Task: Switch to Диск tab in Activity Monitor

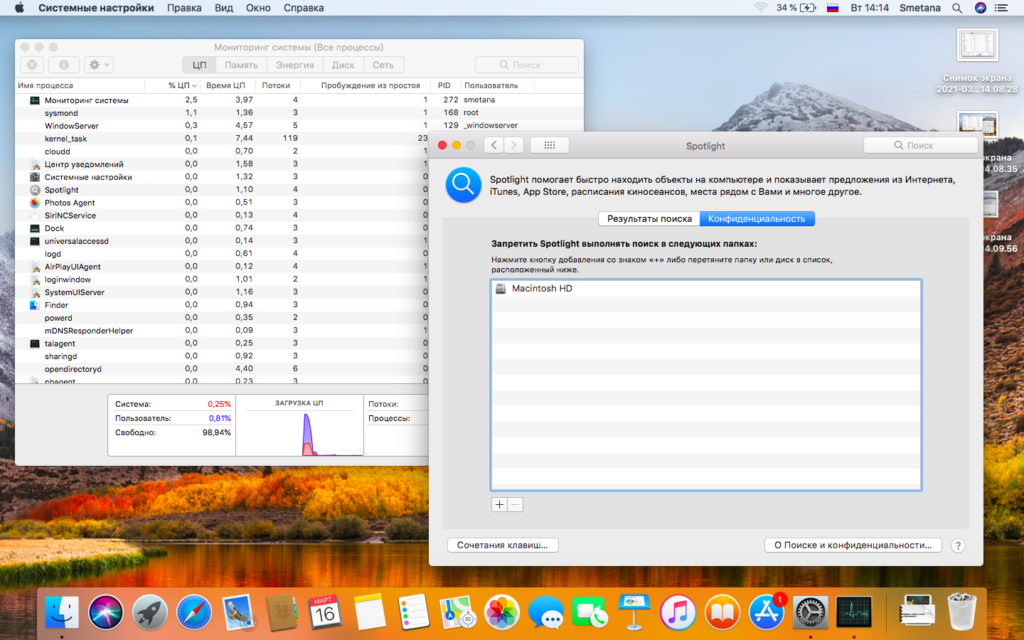Action: (343, 65)
